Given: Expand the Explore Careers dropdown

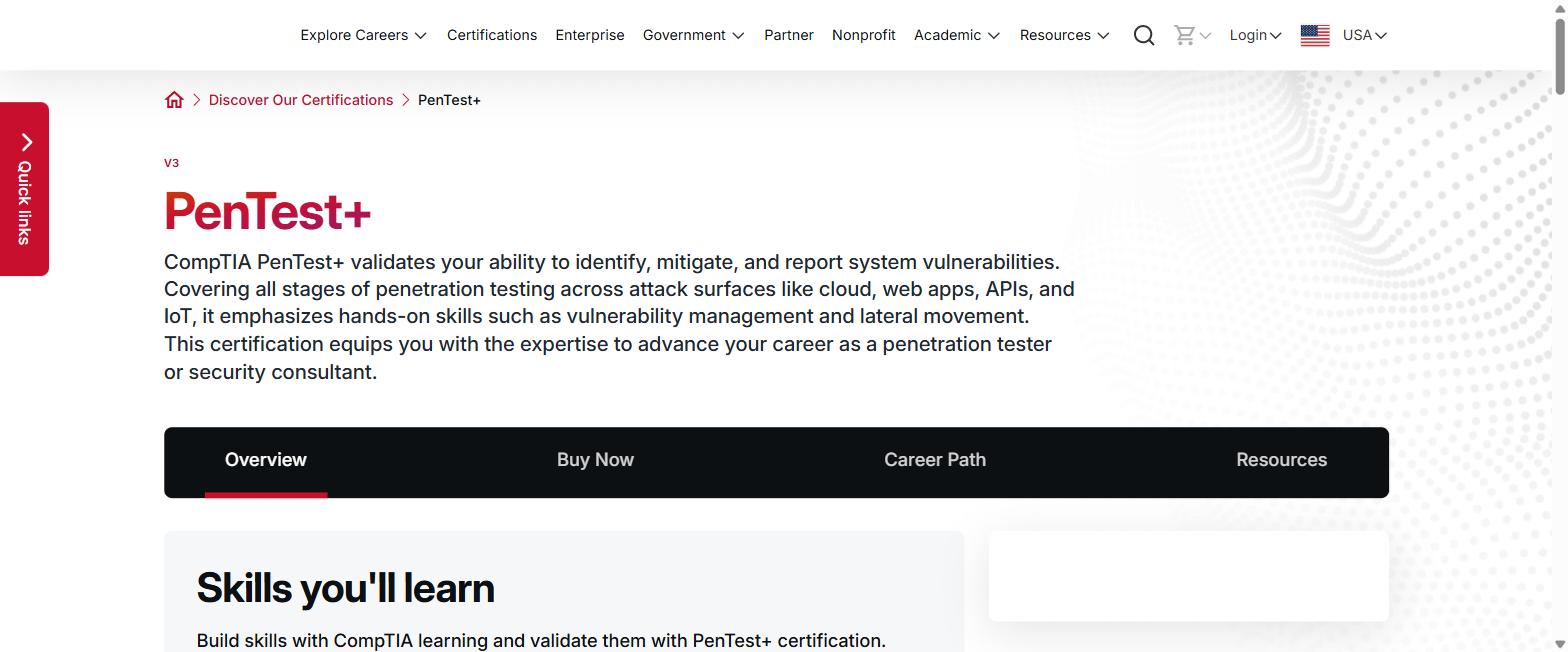Looking at the screenshot, I should point(363,35).
